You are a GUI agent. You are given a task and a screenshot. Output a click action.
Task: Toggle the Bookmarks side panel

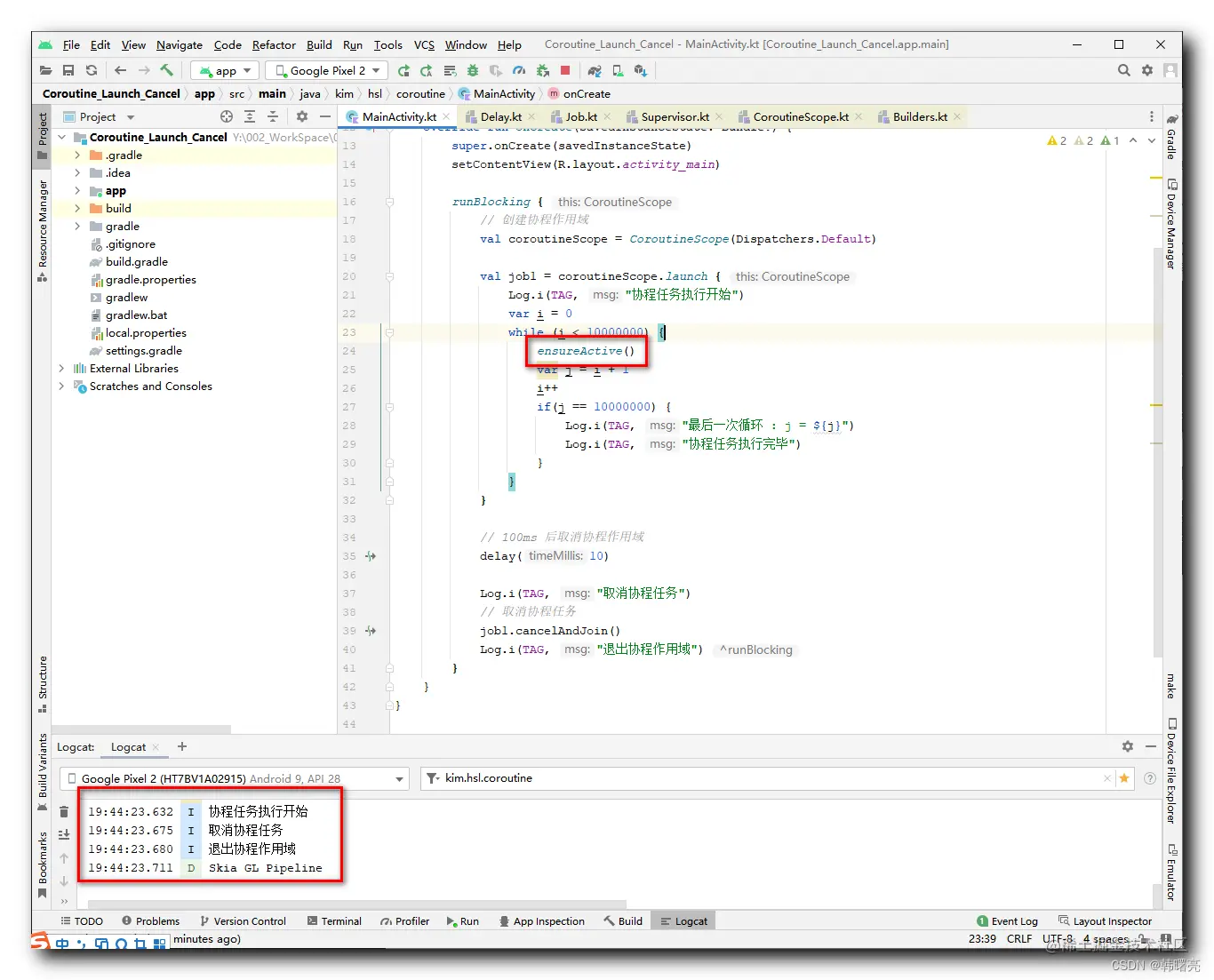[43, 864]
